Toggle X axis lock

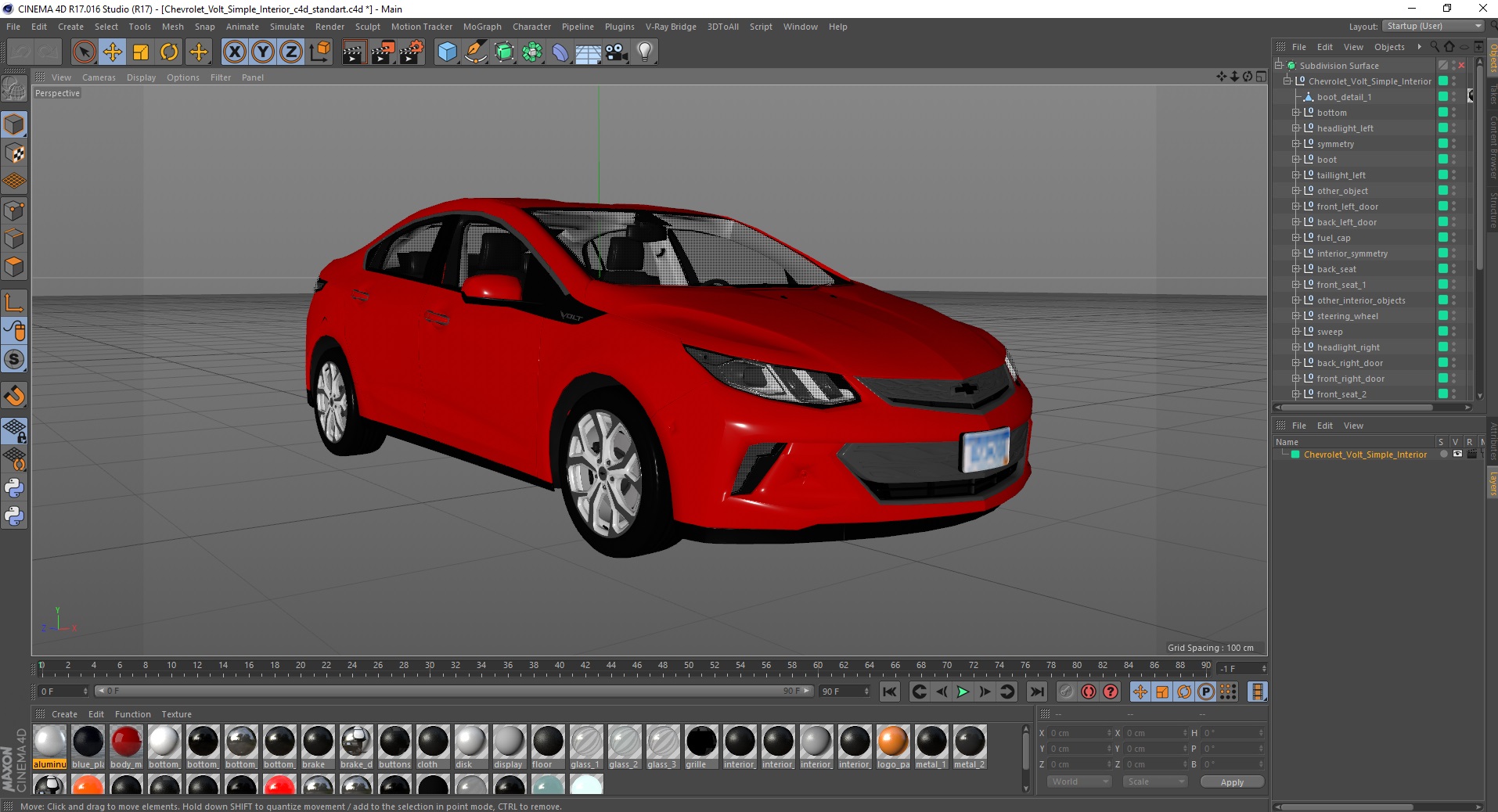235,52
